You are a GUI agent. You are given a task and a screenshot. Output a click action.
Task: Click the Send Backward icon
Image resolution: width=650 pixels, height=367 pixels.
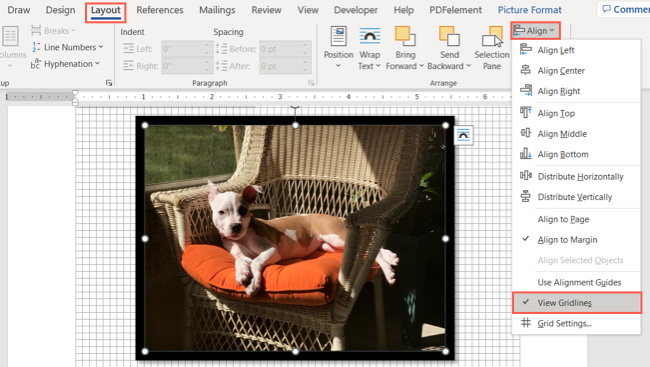point(449,36)
